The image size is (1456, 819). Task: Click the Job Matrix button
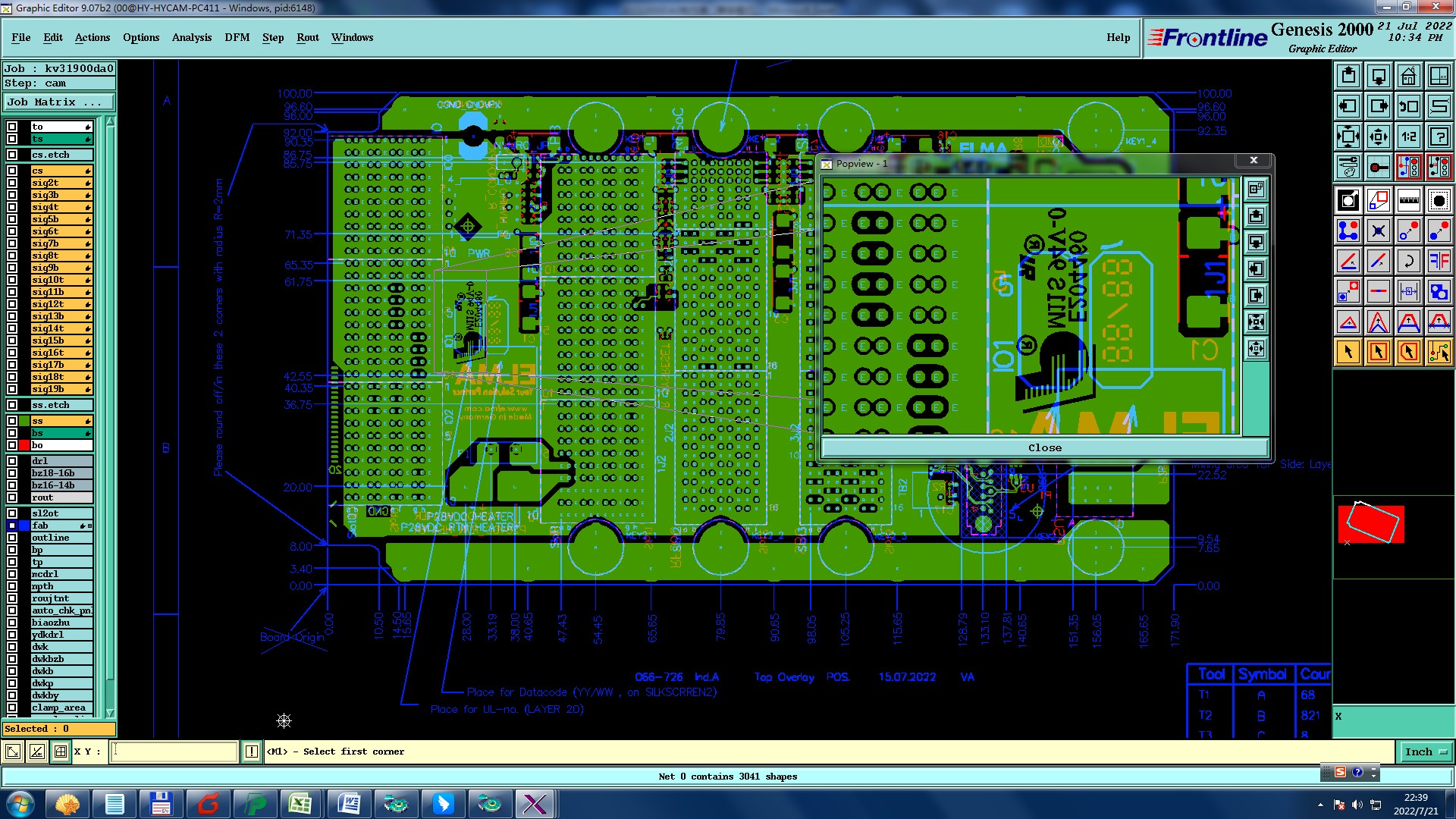59,102
